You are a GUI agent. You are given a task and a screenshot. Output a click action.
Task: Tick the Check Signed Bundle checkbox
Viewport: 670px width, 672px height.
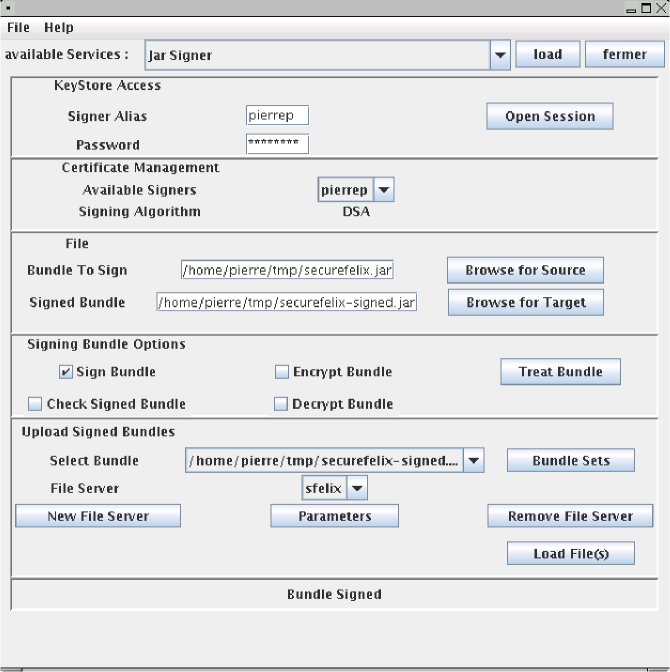tap(36, 404)
